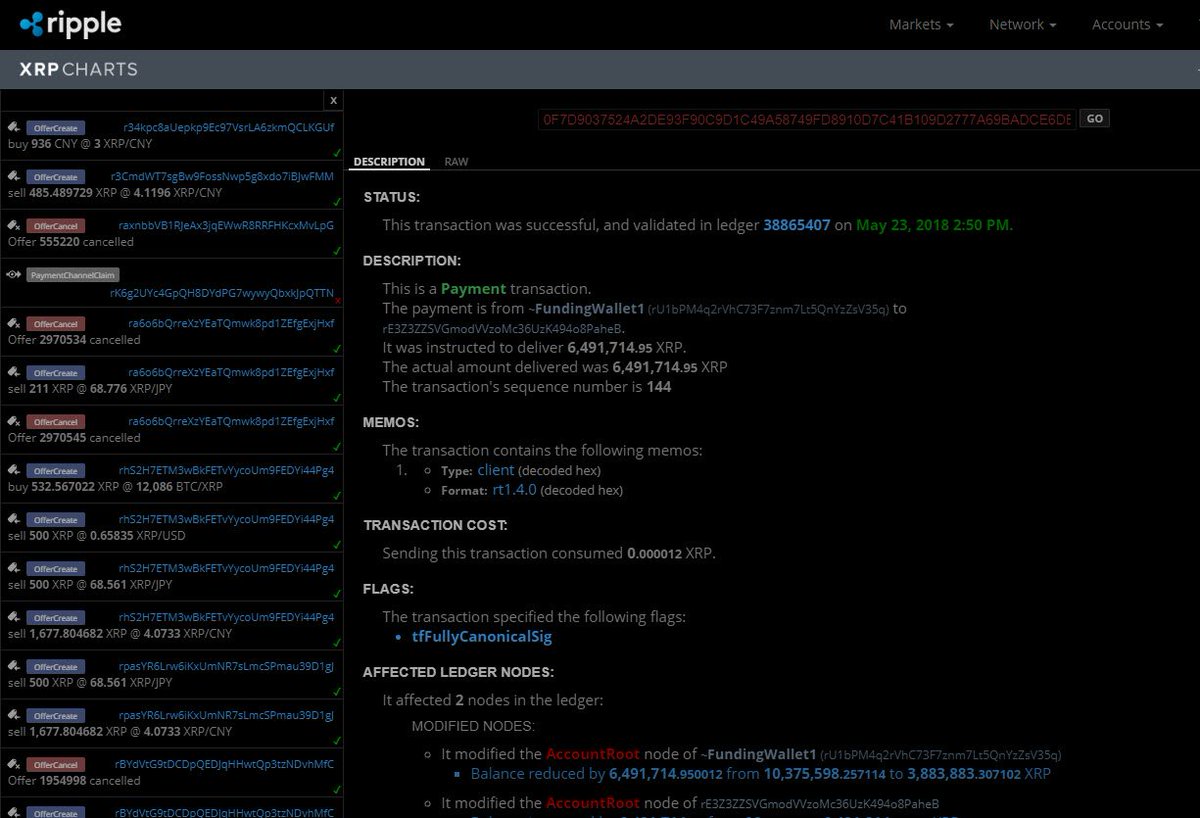Click the tag icon beside the 'buy 936 CNY' offer

(x=14, y=127)
